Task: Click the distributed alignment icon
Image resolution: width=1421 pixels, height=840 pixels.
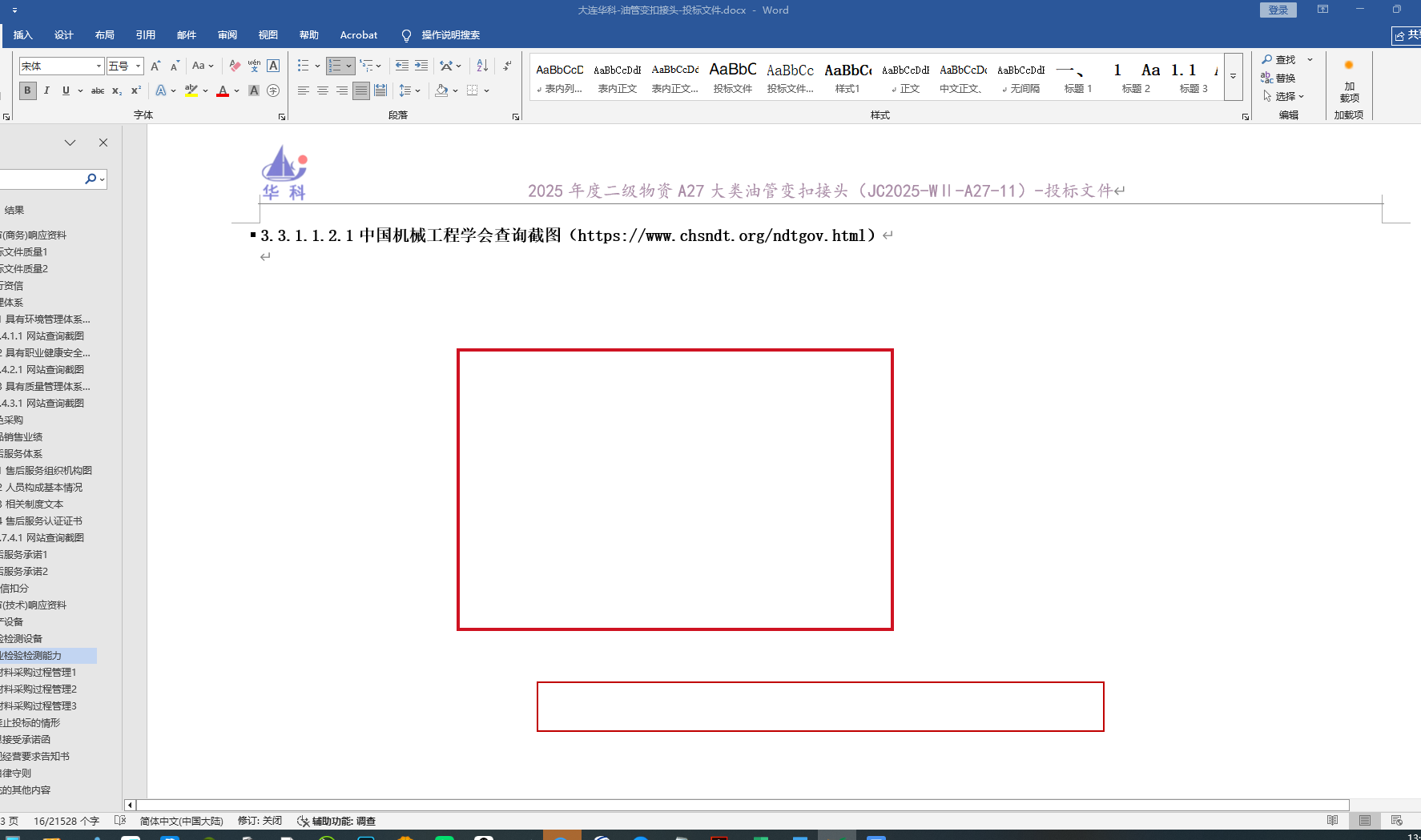Action: point(380,90)
